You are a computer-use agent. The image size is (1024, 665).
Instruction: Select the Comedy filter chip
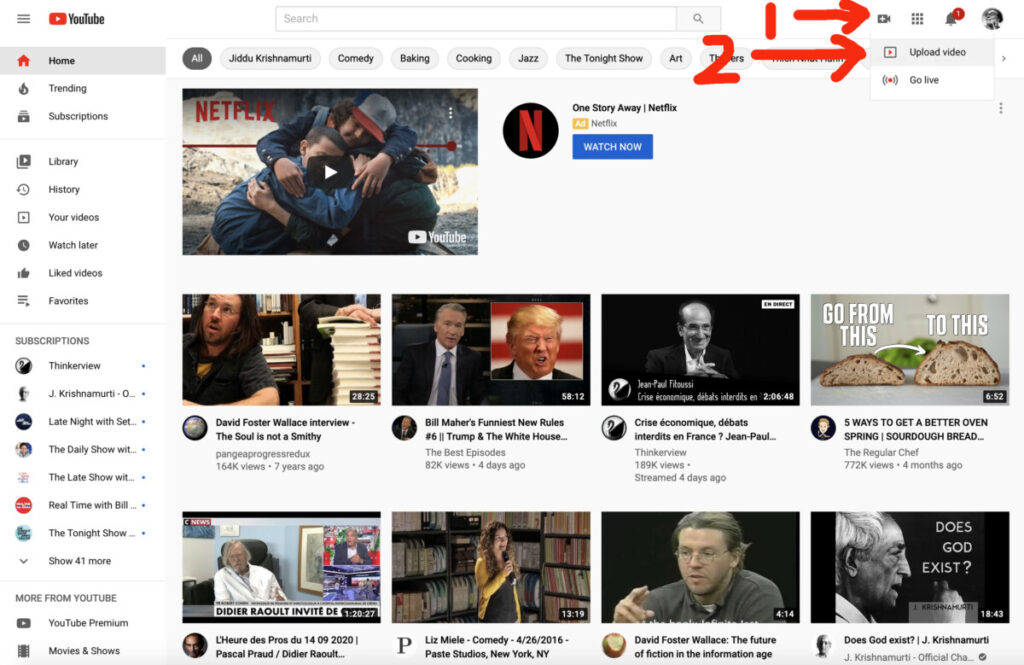pyautogui.click(x=355, y=58)
